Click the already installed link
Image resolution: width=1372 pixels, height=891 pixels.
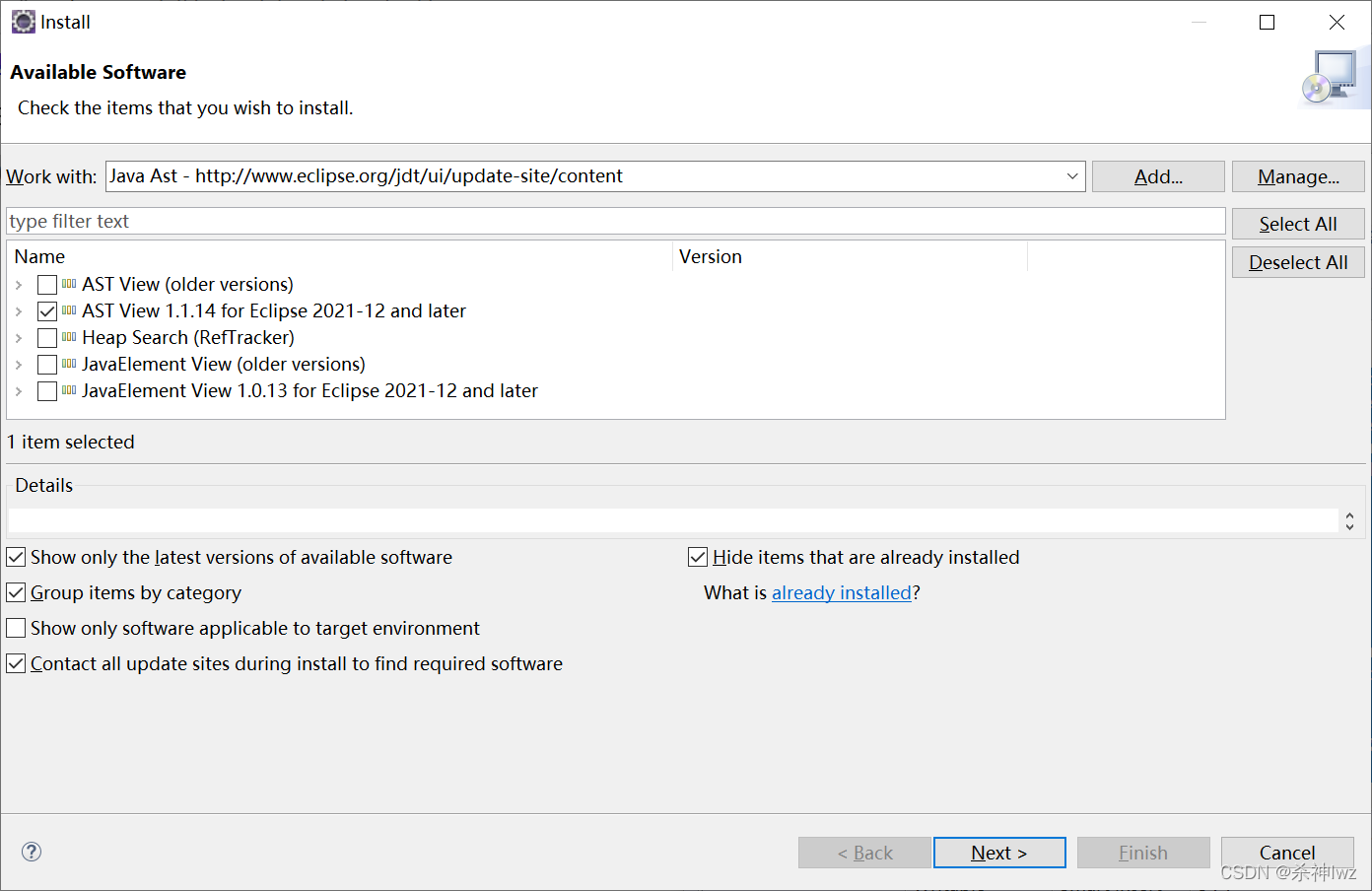coord(842,592)
